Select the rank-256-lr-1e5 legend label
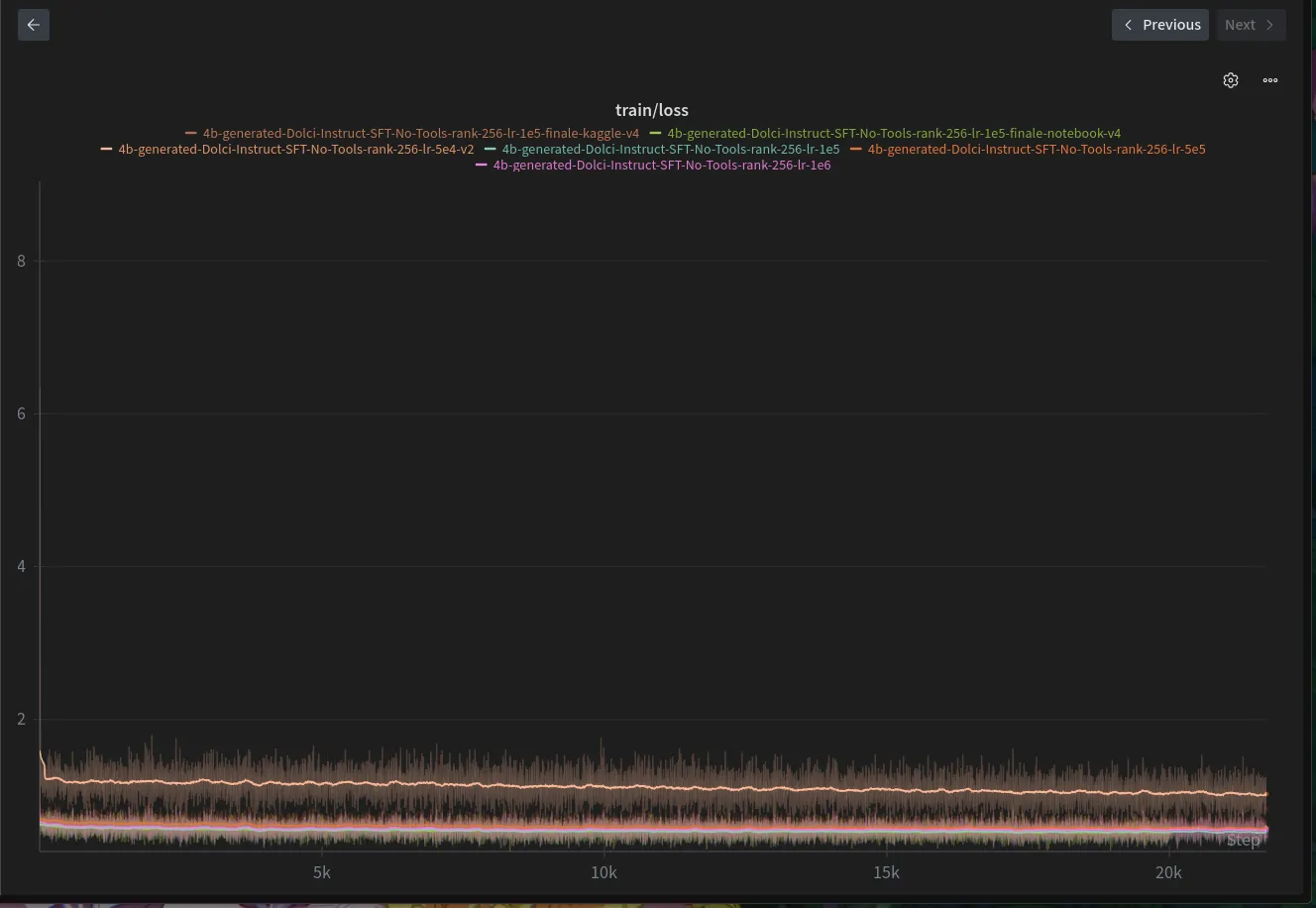1316x908 pixels. pyautogui.click(x=670, y=150)
